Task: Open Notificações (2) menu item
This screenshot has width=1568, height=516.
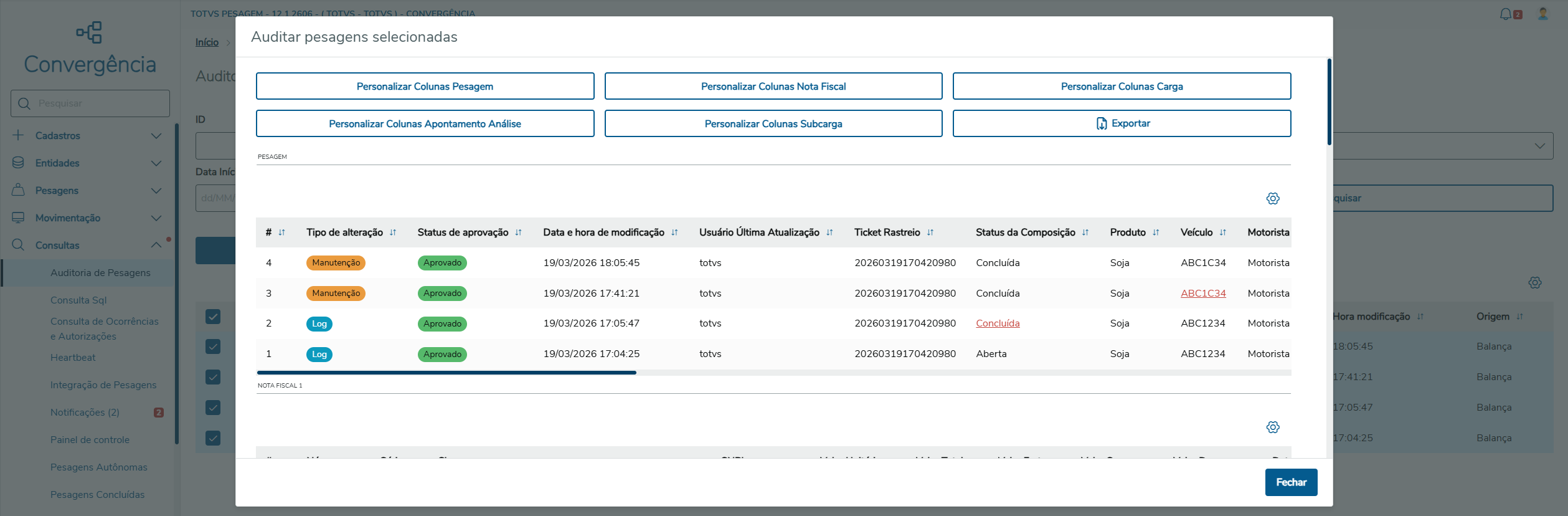Action: [x=85, y=413]
